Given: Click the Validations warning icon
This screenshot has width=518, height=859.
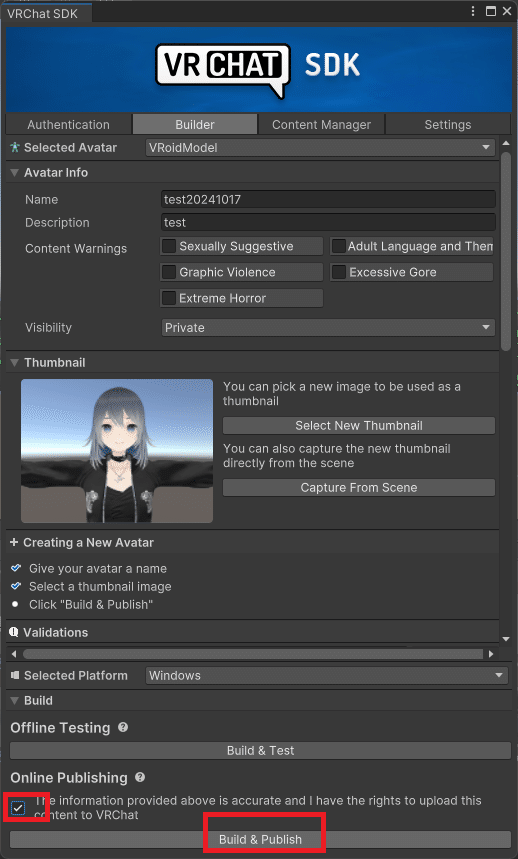Looking at the screenshot, I should [x=14, y=632].
